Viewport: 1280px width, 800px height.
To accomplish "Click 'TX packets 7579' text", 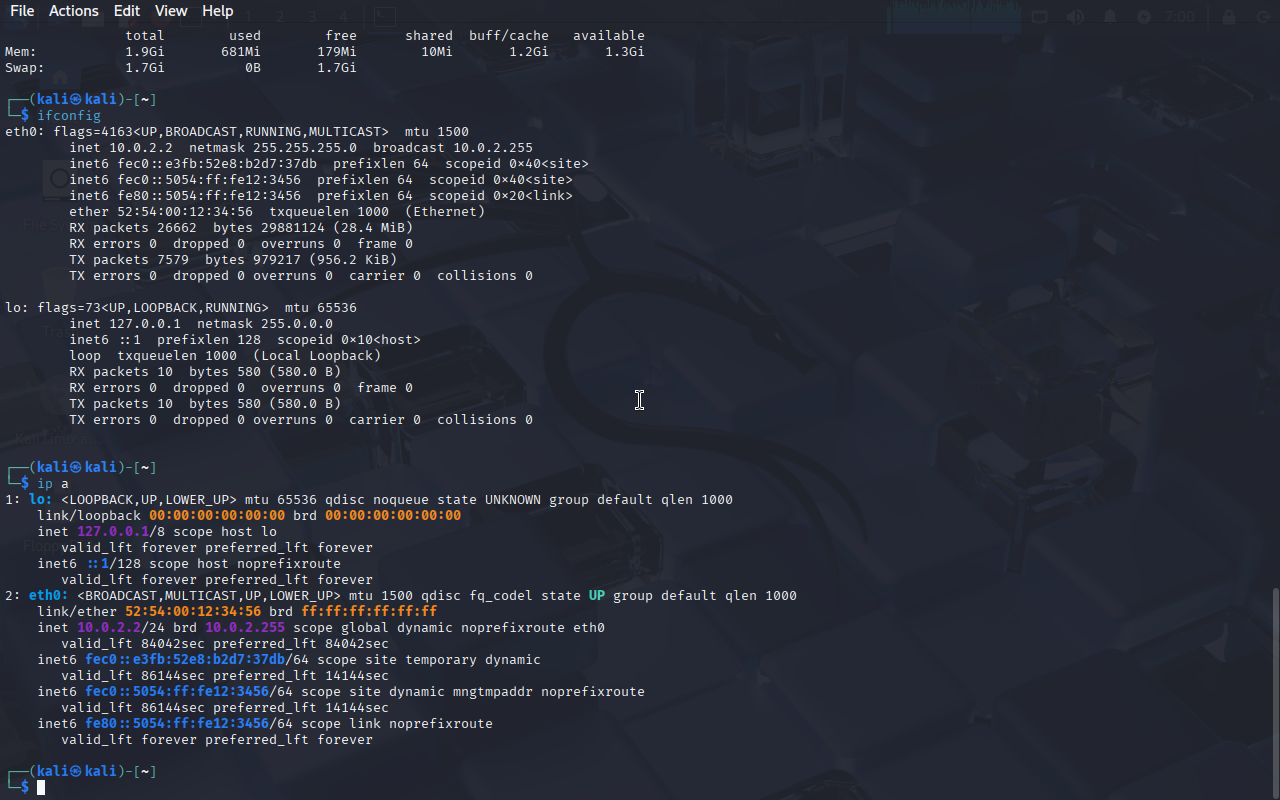I will (129, 260).
